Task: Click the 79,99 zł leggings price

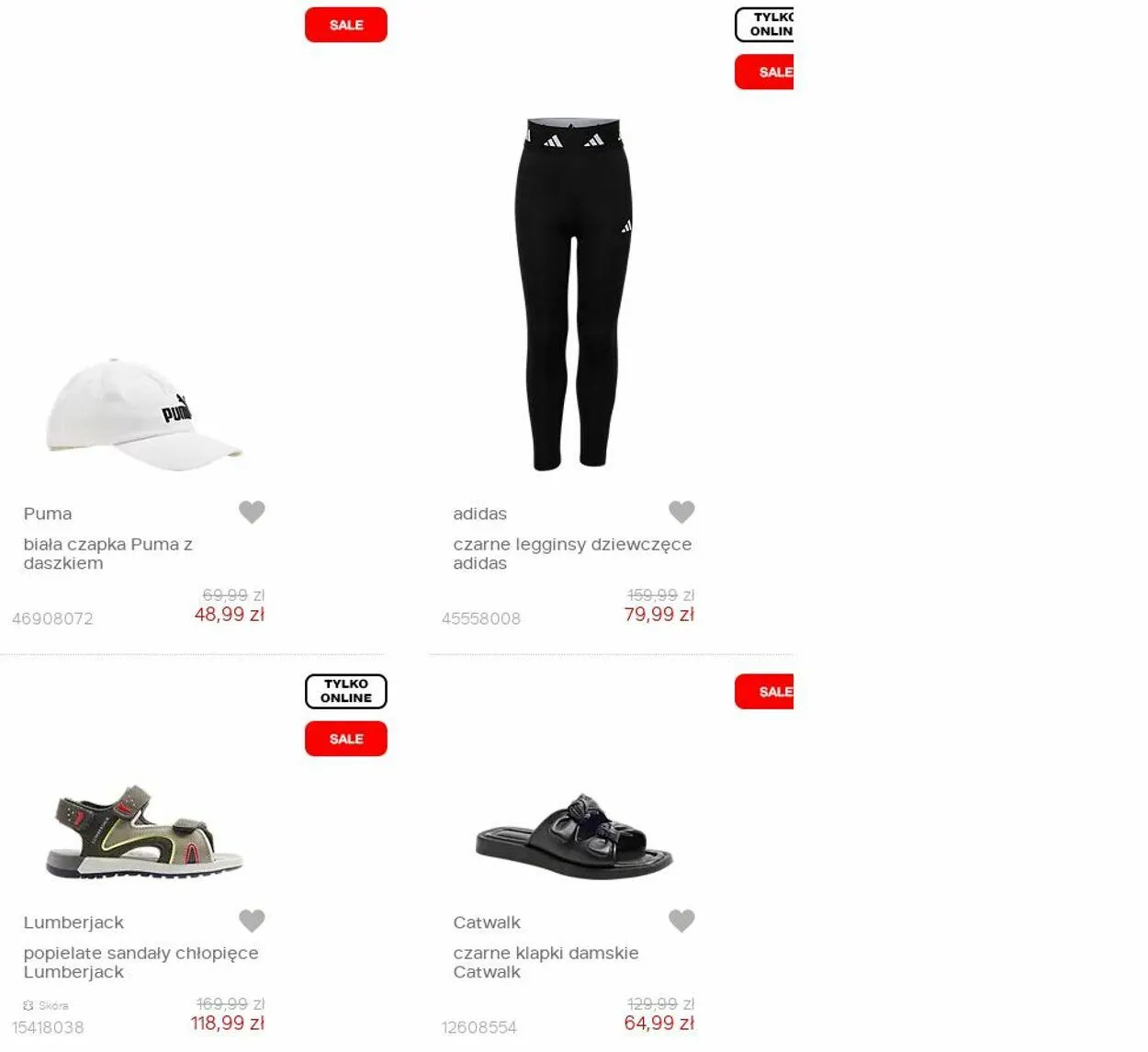Action: click(658, 615)
